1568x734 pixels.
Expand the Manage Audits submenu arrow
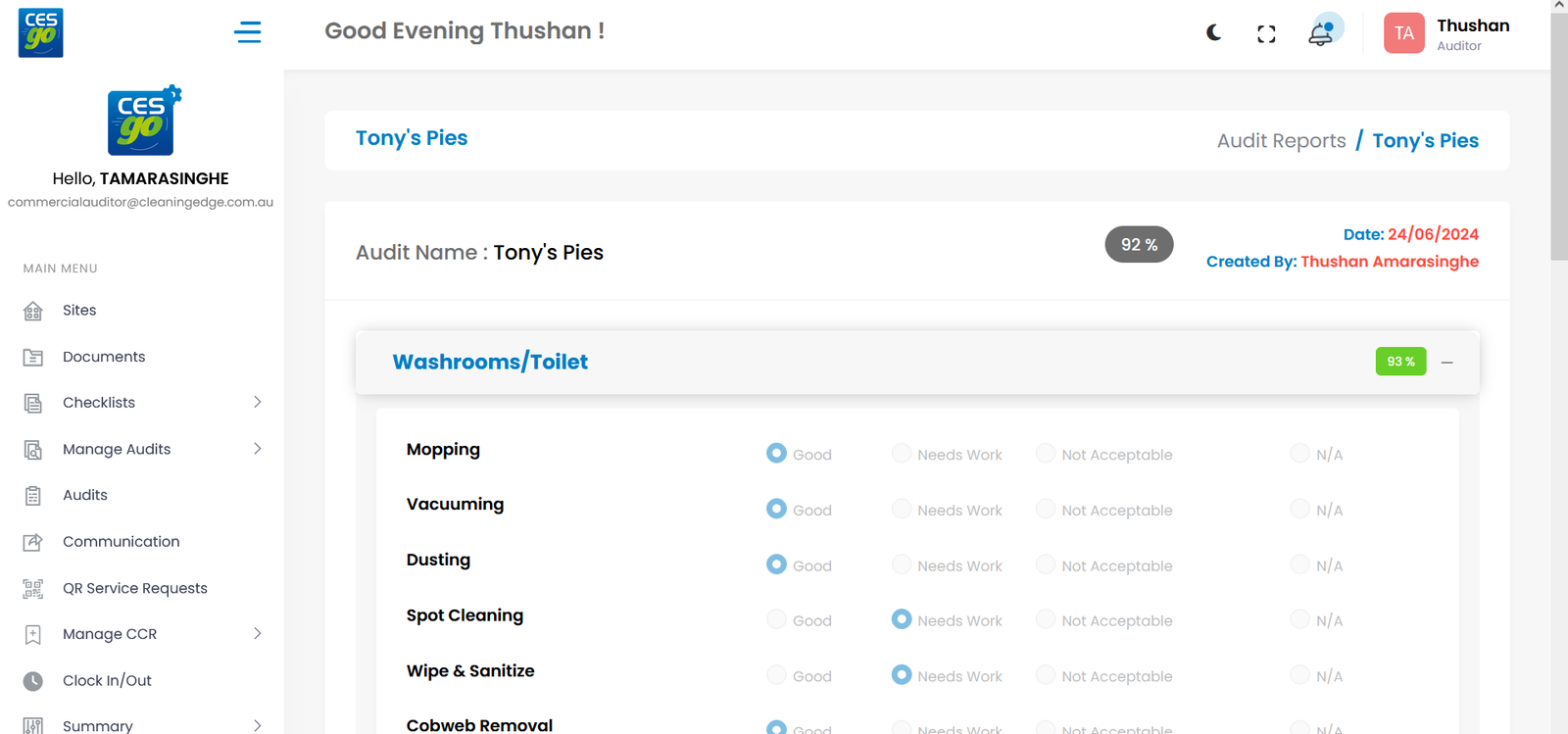click(x=257, y=449)
